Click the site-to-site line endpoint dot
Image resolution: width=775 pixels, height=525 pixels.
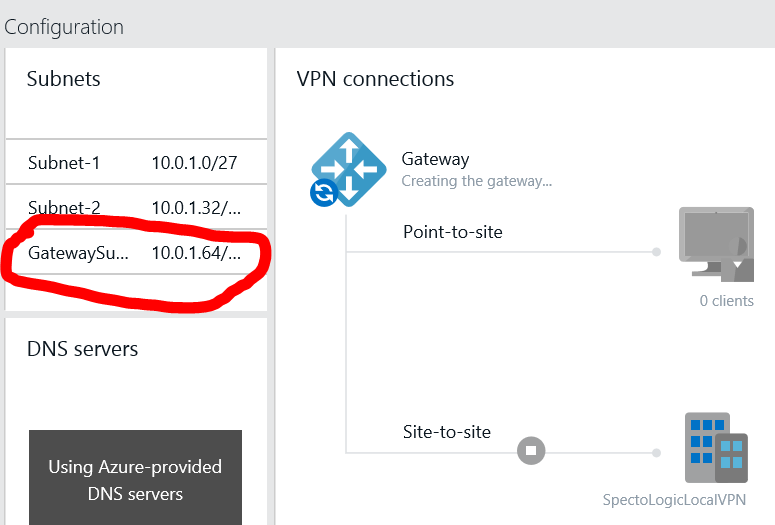[x=656, y=452]
